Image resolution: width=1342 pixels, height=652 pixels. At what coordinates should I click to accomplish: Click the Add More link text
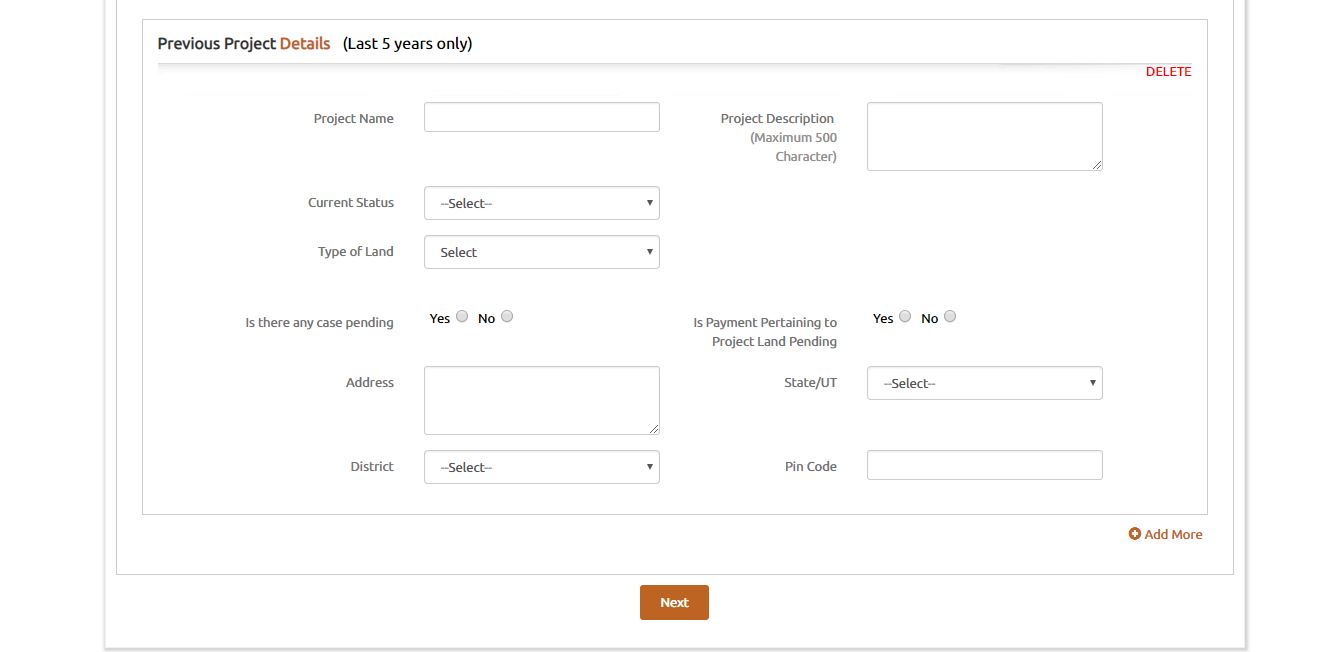click(1174, 534)
